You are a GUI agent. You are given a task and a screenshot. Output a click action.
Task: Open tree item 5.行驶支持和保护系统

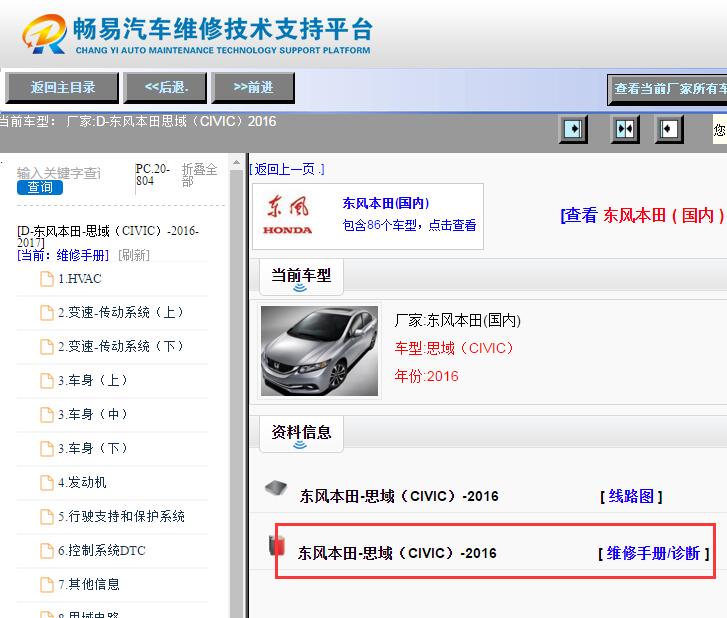pos(121,516)
